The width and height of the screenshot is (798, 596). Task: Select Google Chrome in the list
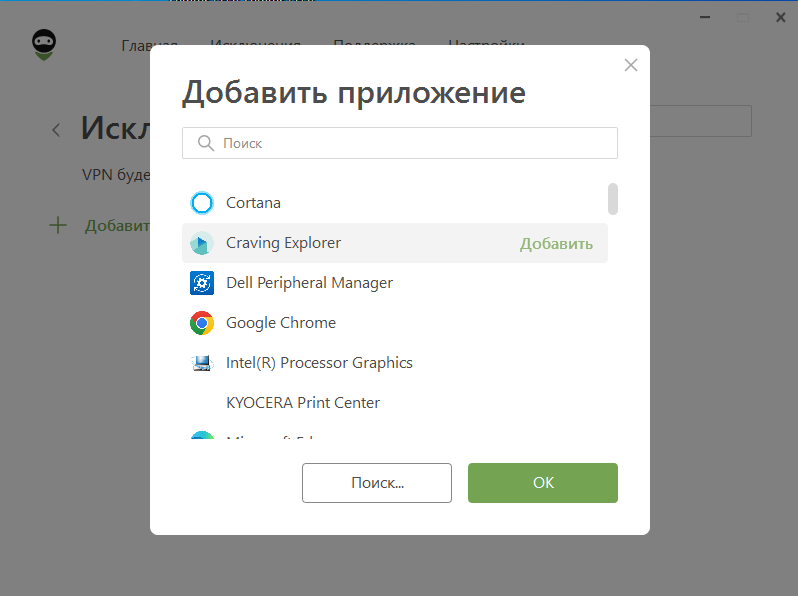[x=395, y=323]
